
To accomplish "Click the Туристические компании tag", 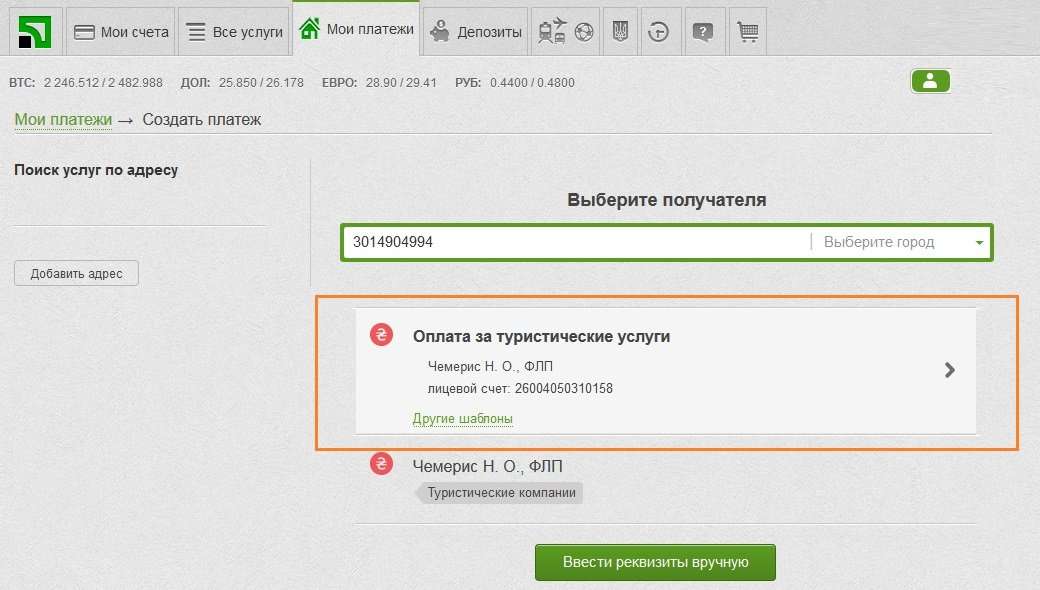I will tap(500, 493).
